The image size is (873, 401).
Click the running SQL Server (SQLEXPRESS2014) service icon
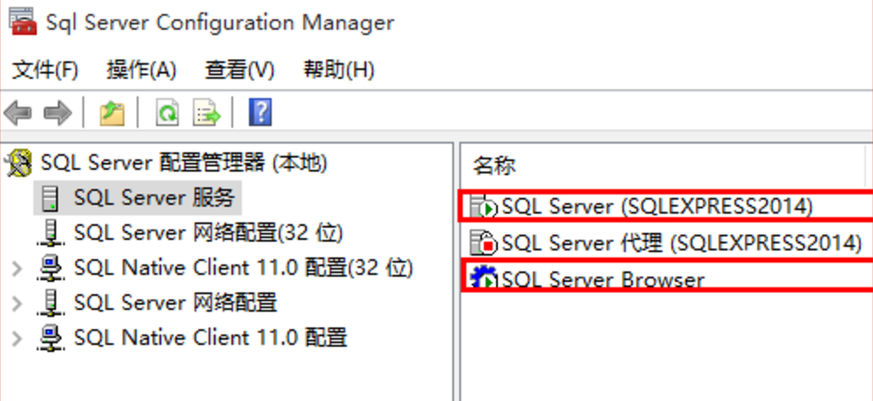click(x=483, y=207)
